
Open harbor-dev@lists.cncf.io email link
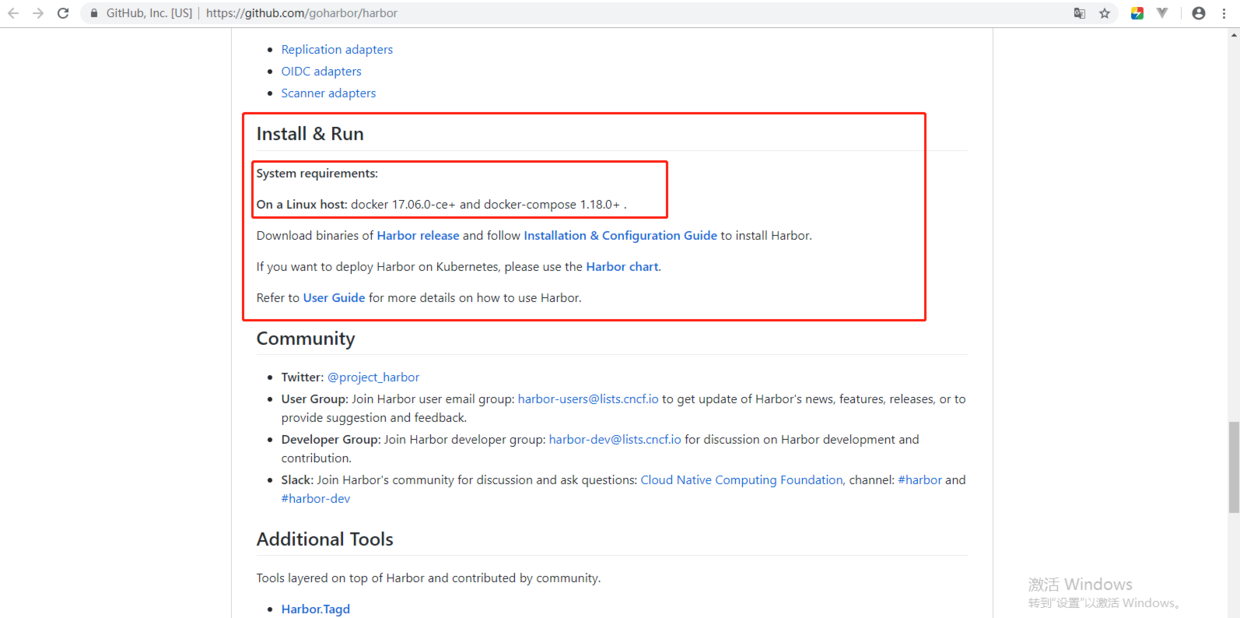click(615, 439)
